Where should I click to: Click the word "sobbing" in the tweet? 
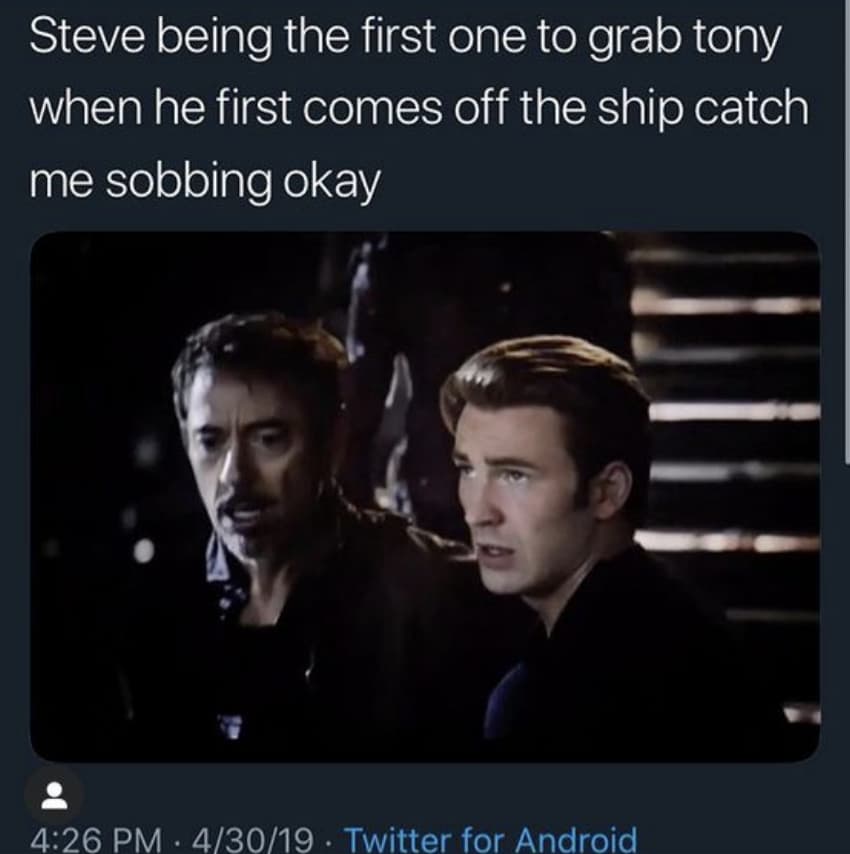pos(181,181)
